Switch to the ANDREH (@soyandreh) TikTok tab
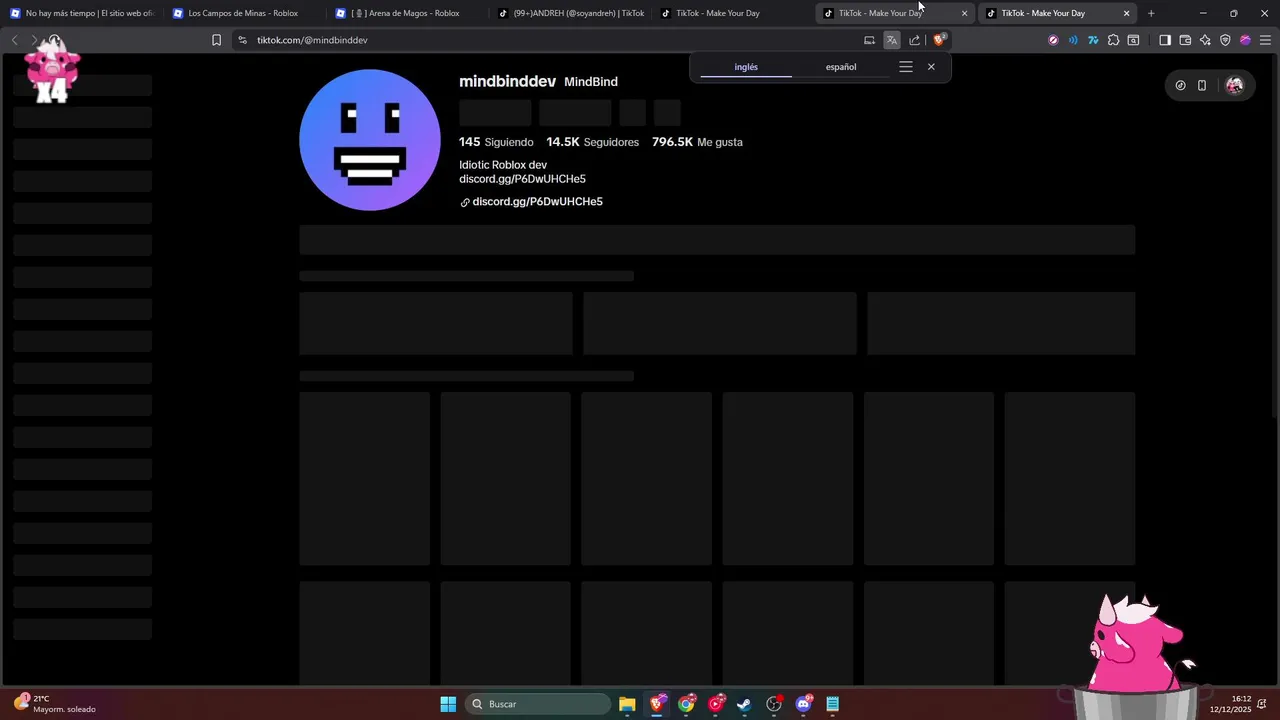 click(571, 13)
